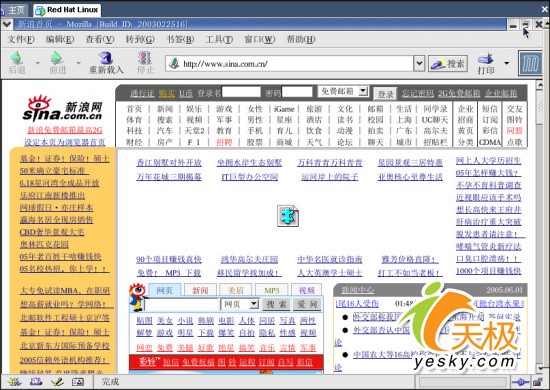Image resolution: width=550 pixels, height=390 pixels.
Task: Click the online/offline connection status icon
Action: coord(520,382)
